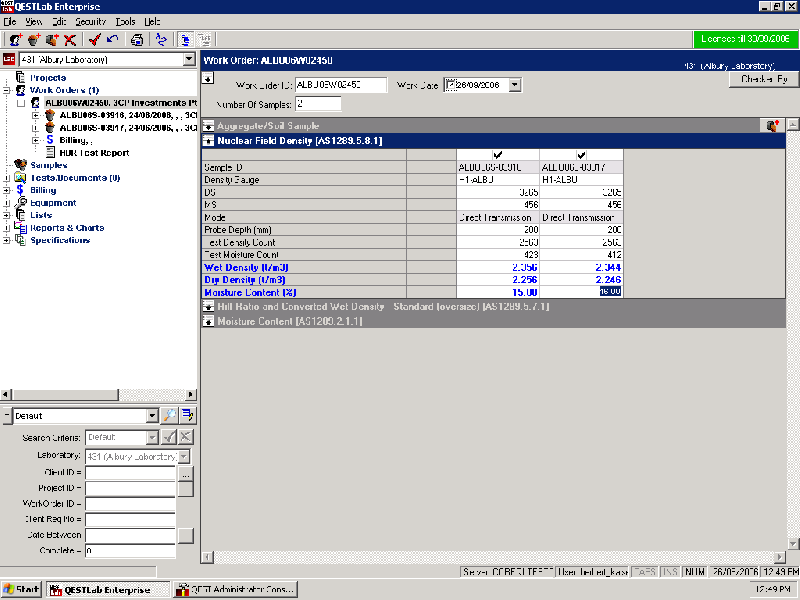Click the red X delete toolbar icon
The height and width of the screenshot is (600, 800).
[x=70, y=40]
